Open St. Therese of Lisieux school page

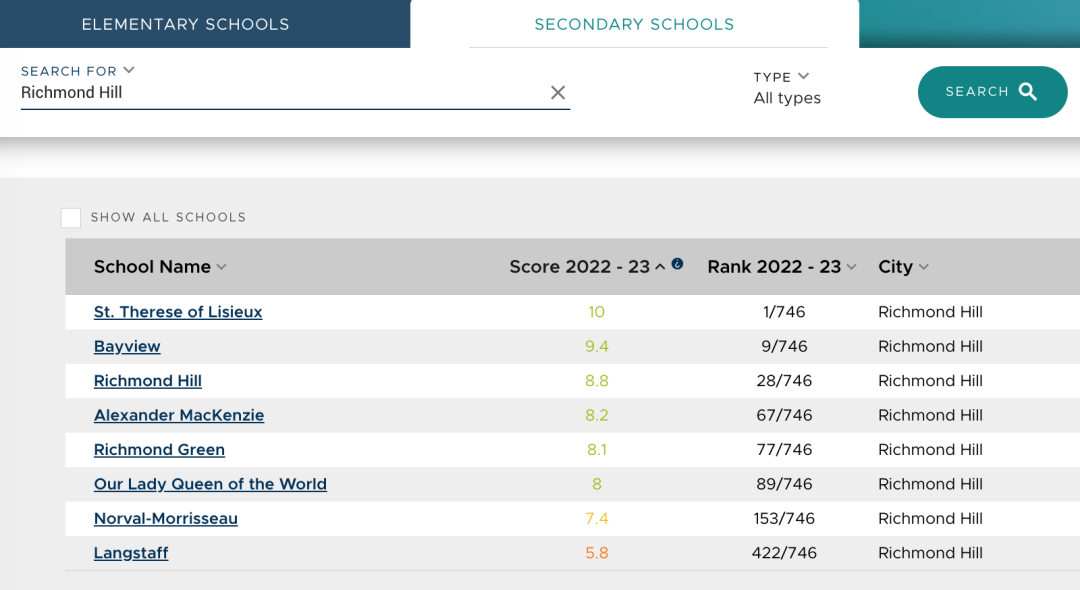point(178,312)
